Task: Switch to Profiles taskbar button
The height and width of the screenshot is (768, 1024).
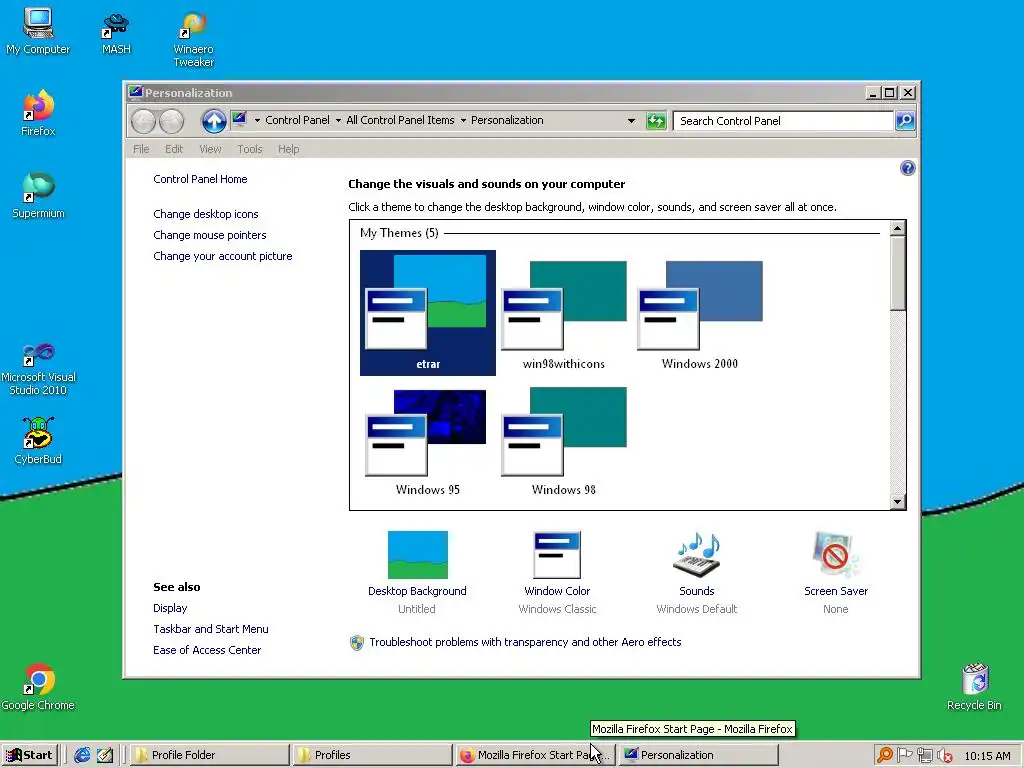Action: pyautogui.click(x=372, y=755)
